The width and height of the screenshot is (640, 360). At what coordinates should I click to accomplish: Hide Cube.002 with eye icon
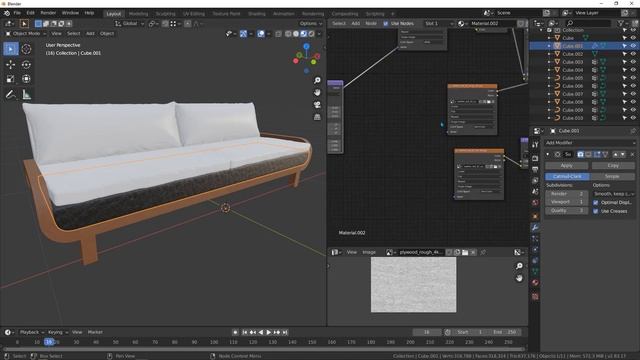[633, 54]
